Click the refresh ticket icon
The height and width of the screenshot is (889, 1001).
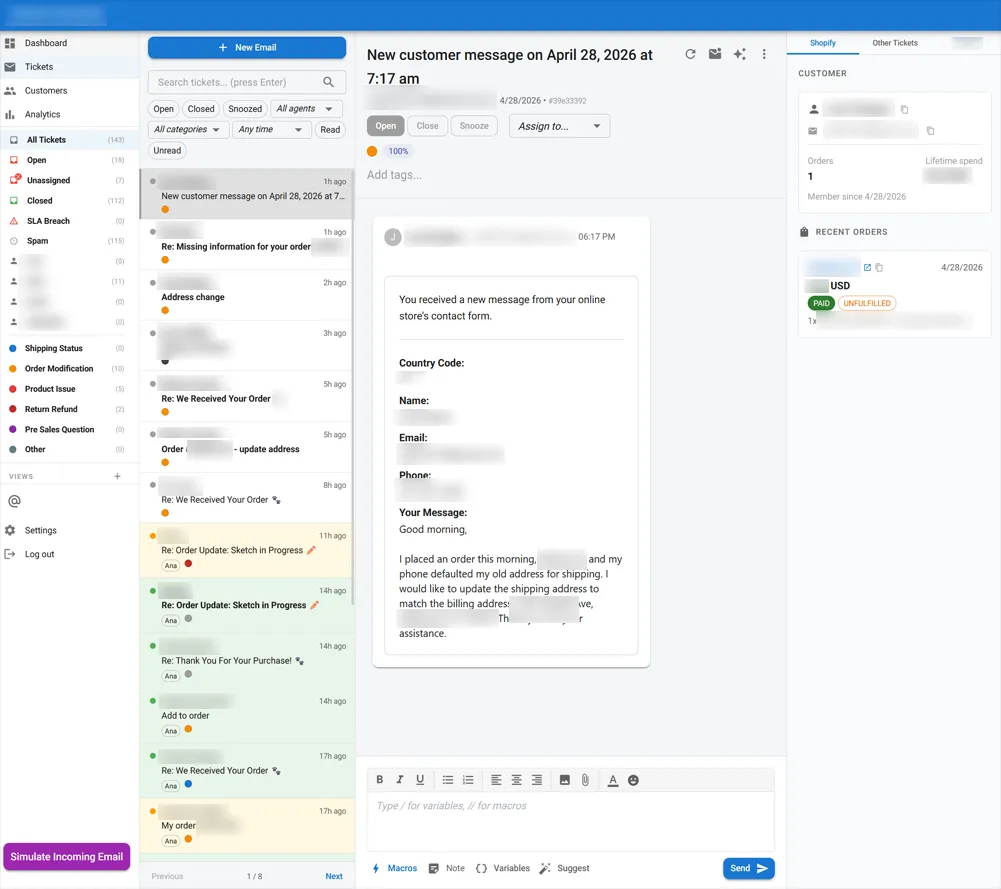point(690,54)
